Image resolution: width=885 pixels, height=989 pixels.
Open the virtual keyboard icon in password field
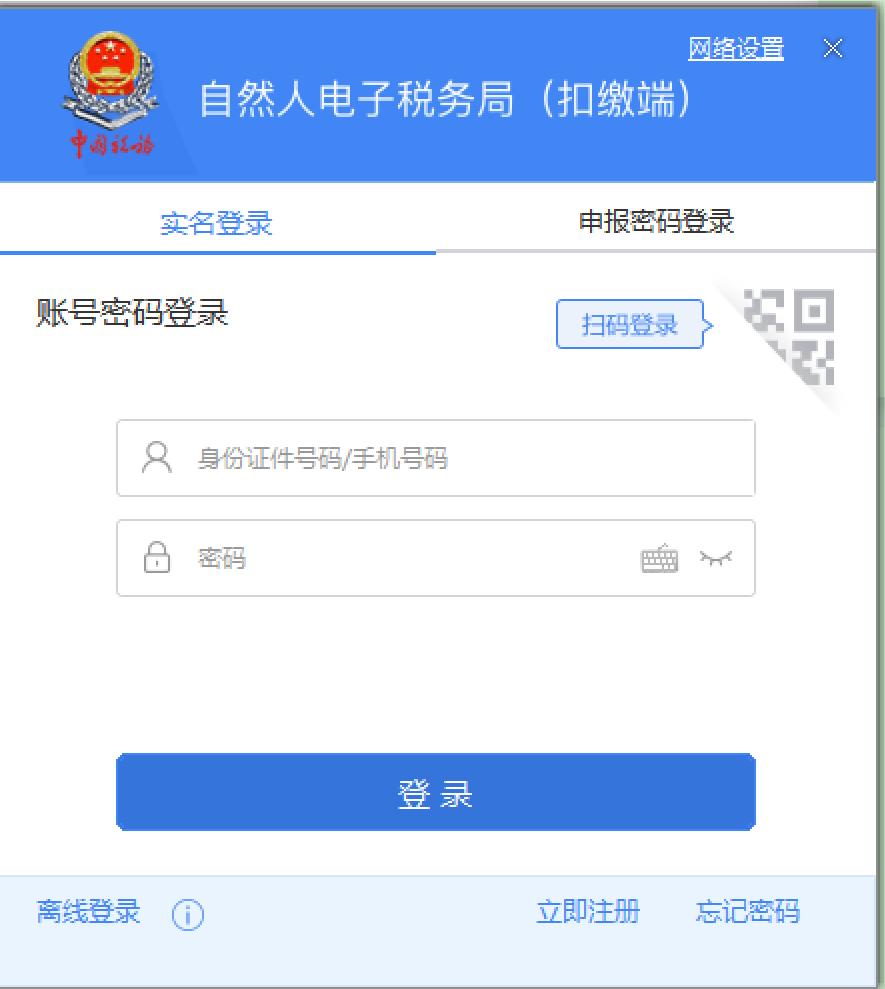point(660,558)
